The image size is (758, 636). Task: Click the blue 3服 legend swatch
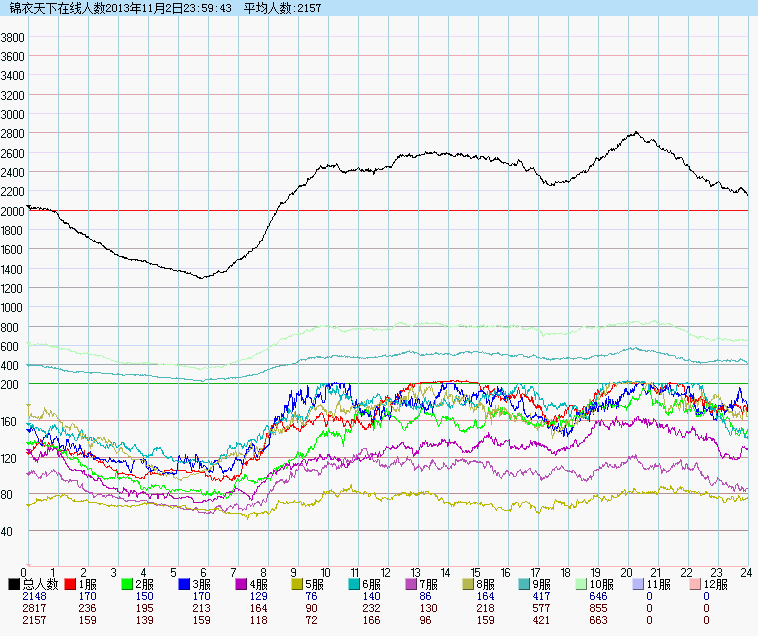coord(185,584)
